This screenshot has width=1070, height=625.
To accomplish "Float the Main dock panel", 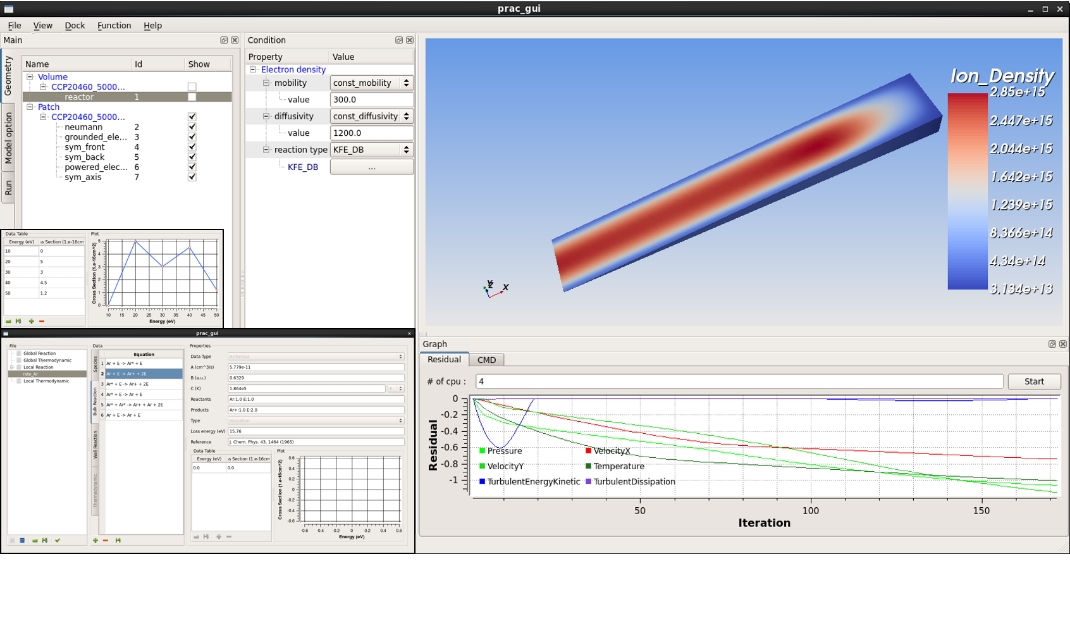I will [224, 41].
